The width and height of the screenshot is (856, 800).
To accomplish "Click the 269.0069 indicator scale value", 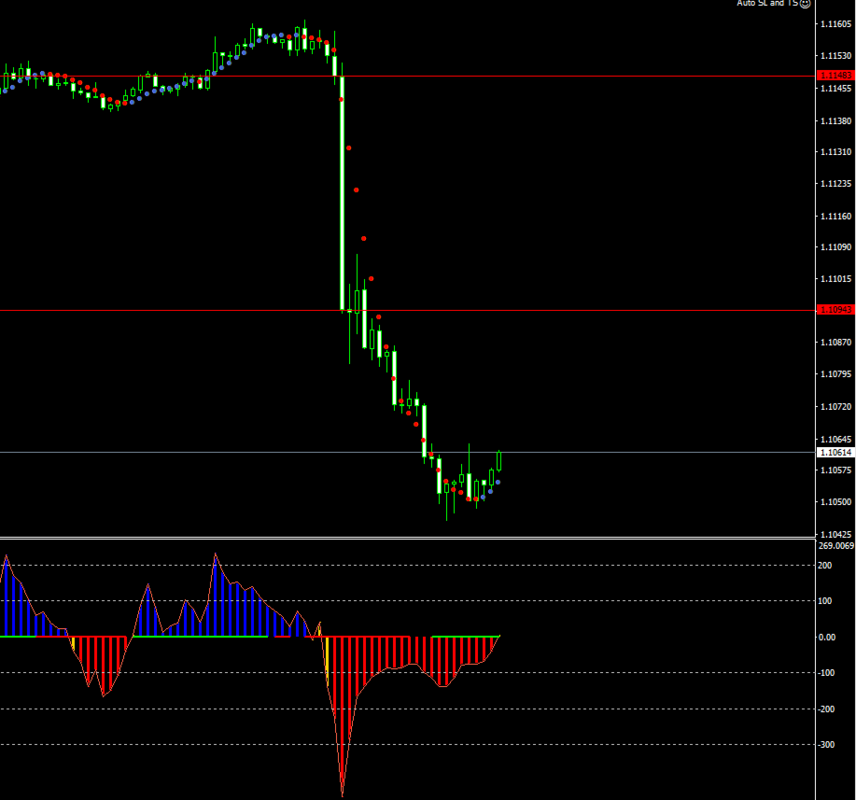I will click(x=836, y=546).
